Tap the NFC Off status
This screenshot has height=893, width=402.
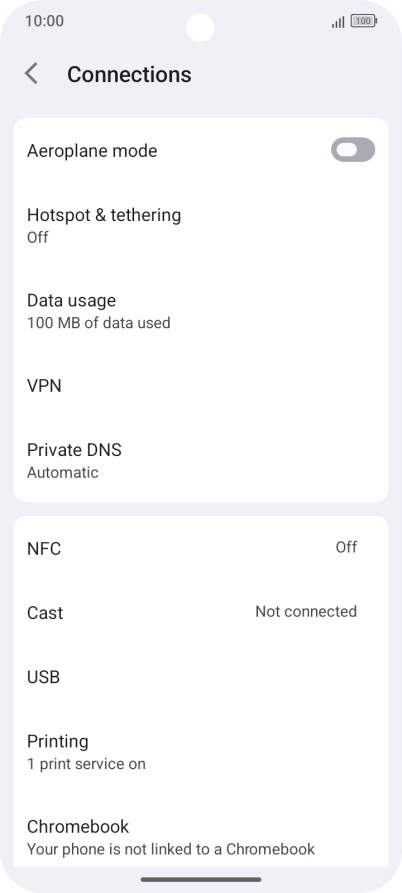(x=346, y=547)
